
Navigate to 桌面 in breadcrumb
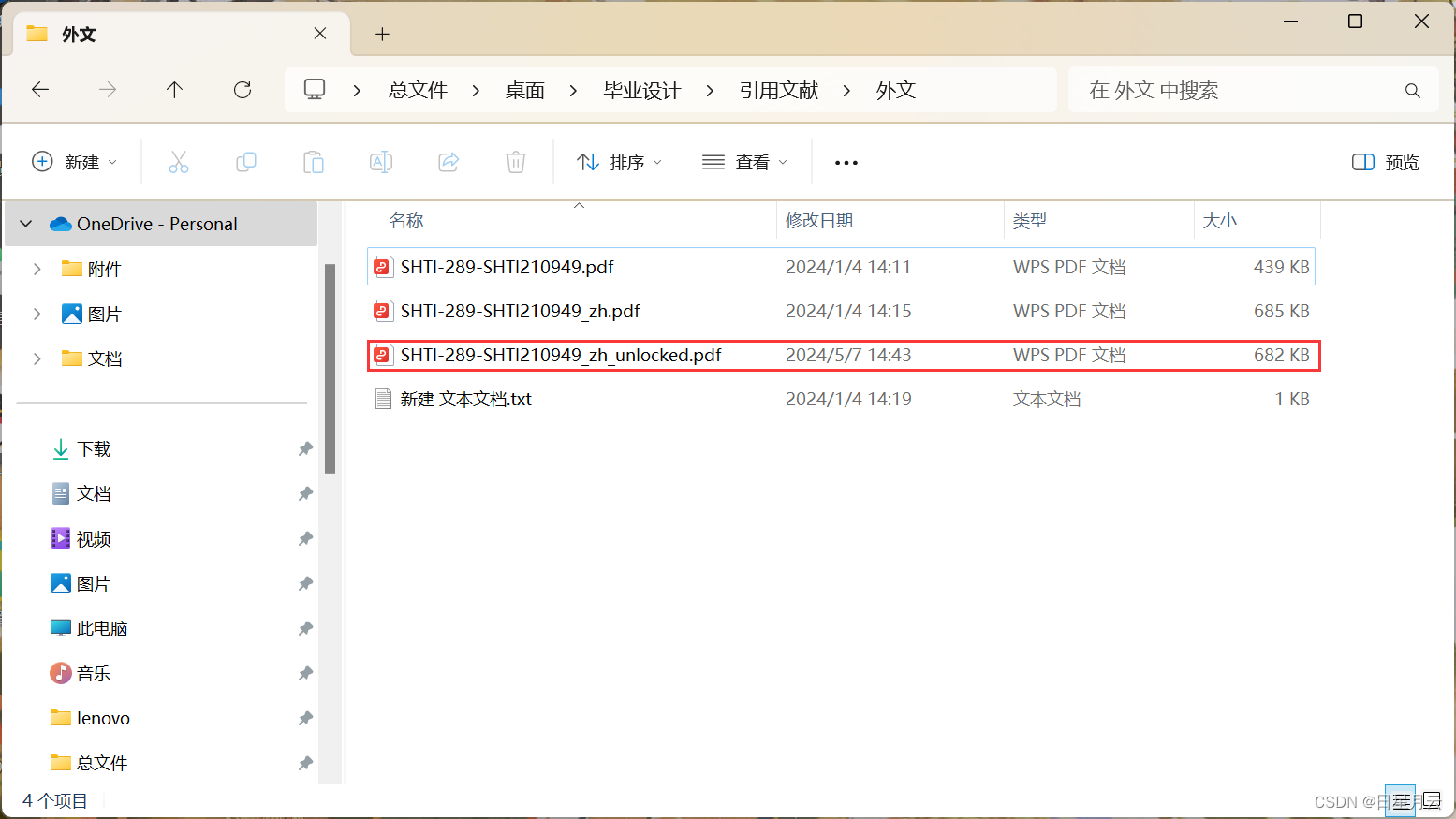click(x=525, y=90)
